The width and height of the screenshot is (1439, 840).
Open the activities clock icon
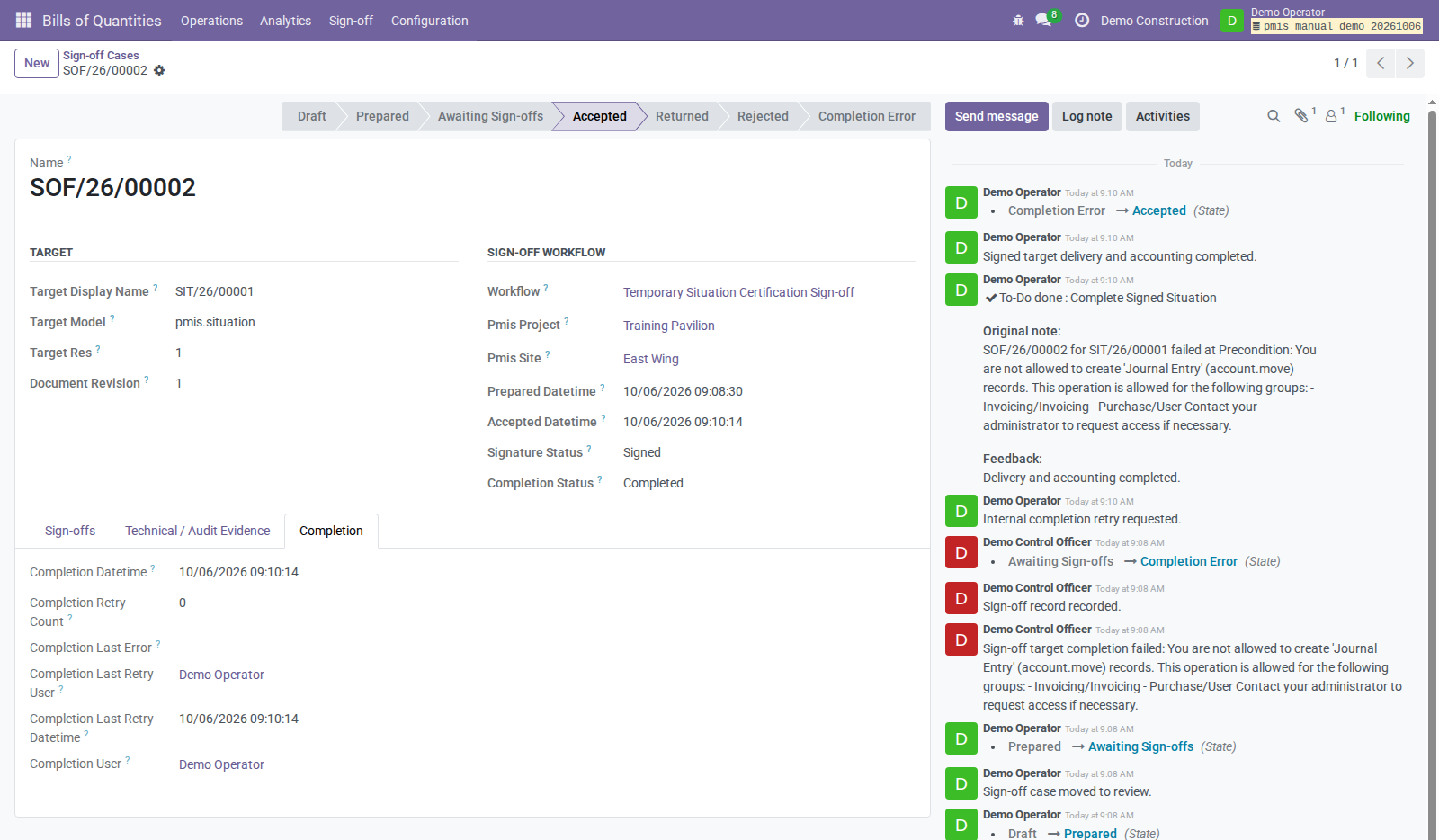point(1082,20)
